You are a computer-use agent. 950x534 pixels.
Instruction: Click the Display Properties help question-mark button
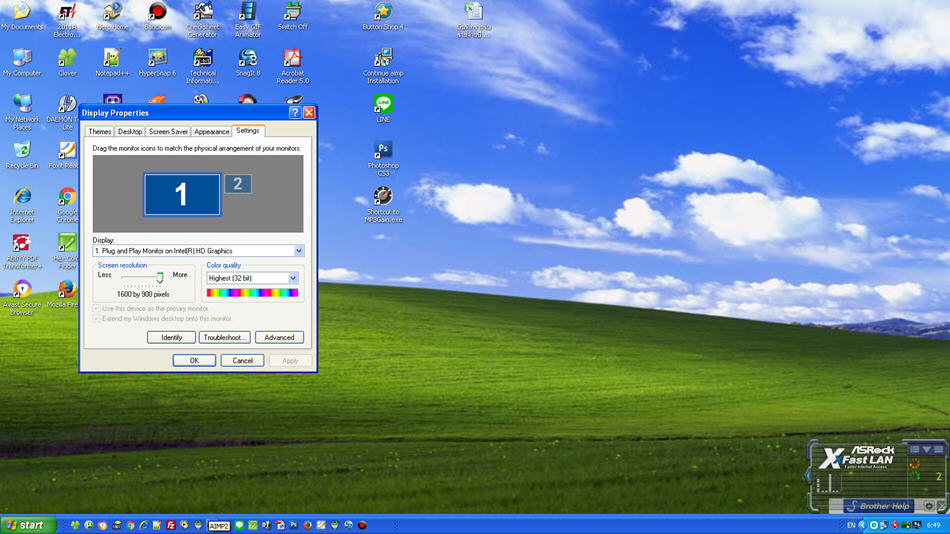(295, 113)
